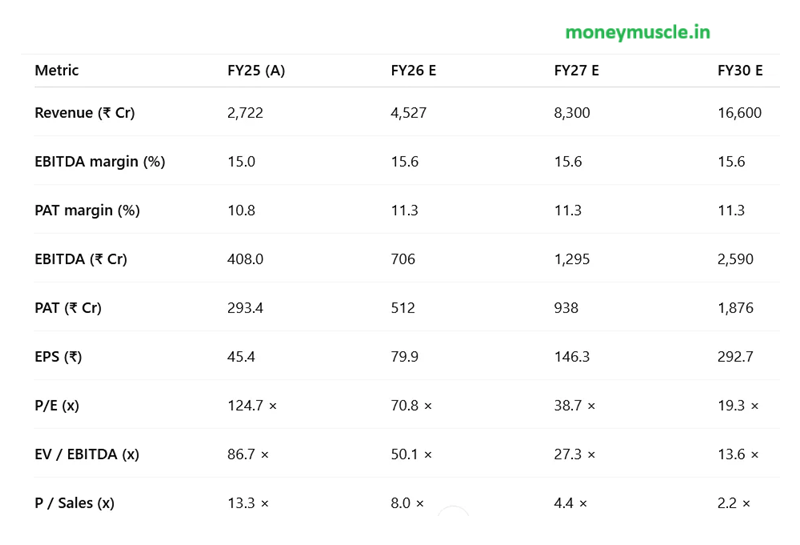Viewport: 800px width, 545px height.
Task: Select the PAT (₹ Cr) row label
Action: click(68, 308)
